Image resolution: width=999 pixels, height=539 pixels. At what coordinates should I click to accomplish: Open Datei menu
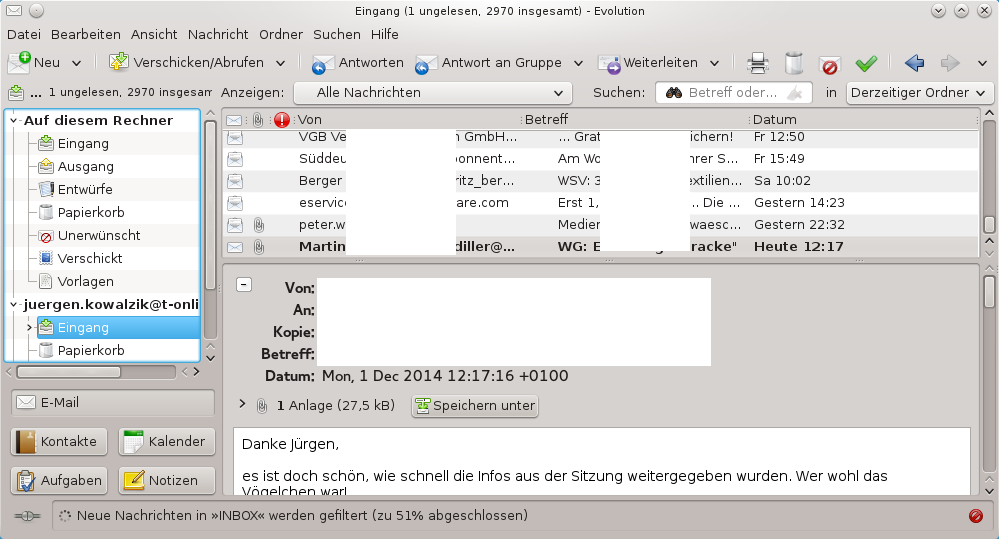tap(24, 34)
